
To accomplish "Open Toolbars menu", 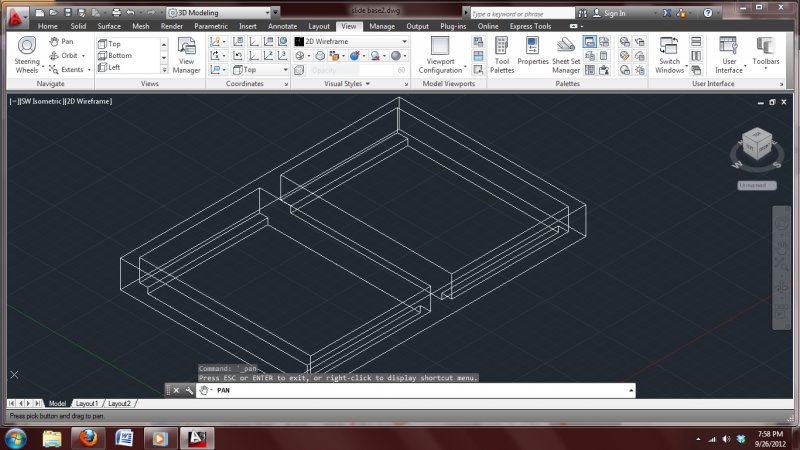I will point(766,51).
